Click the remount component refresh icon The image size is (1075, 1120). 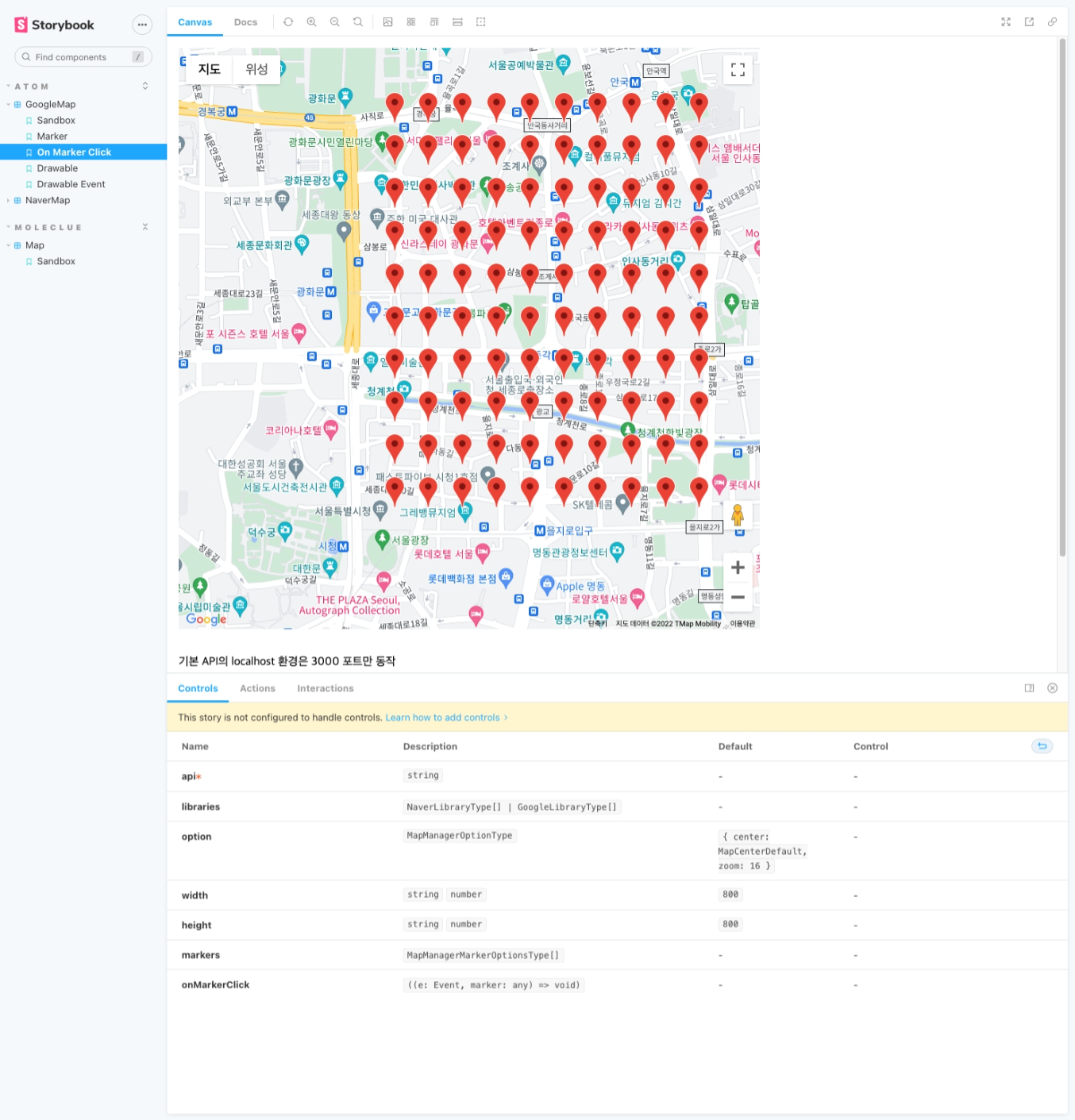[x=288, y=22]
